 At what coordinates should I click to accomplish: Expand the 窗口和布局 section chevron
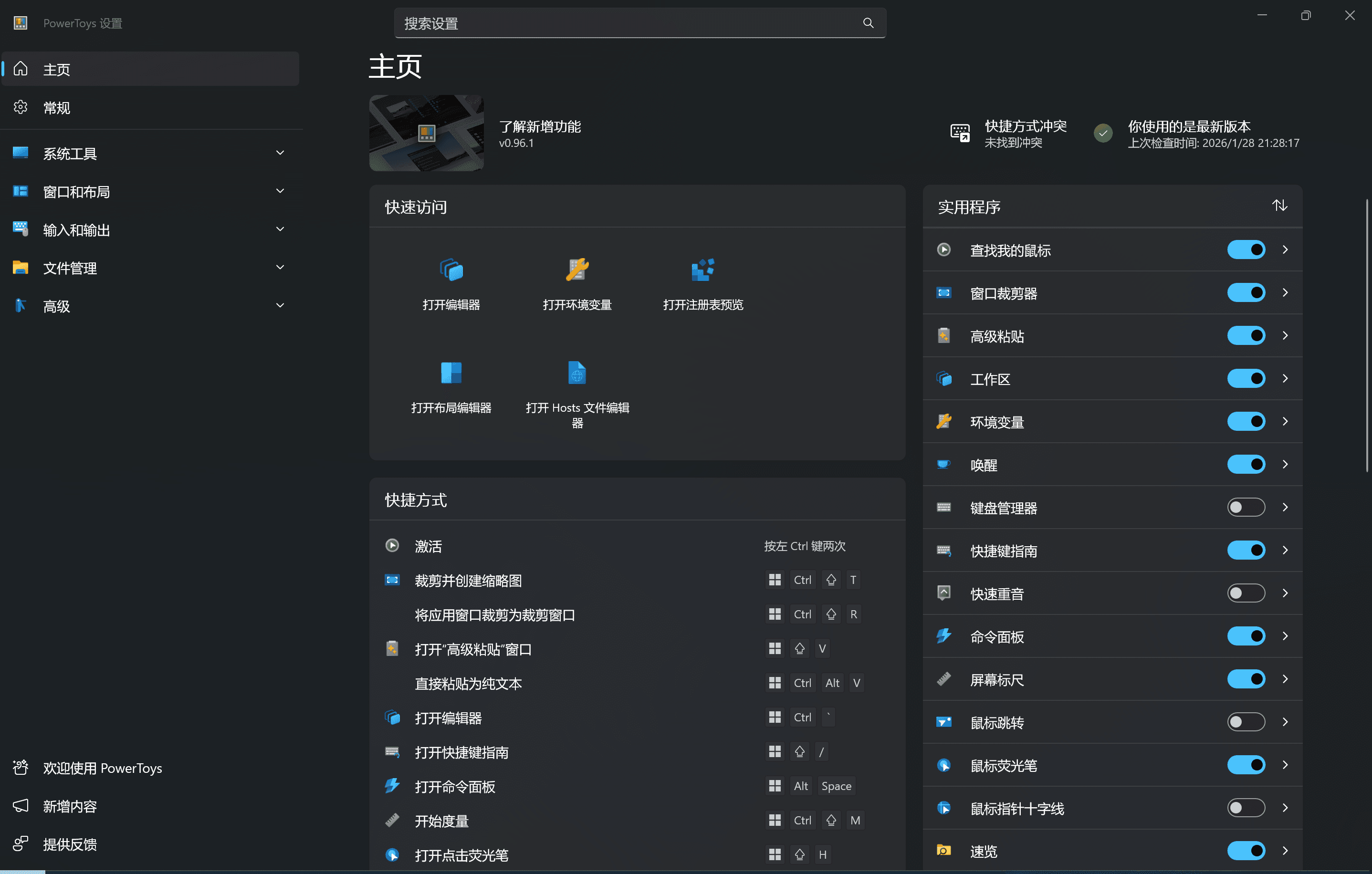280,191
